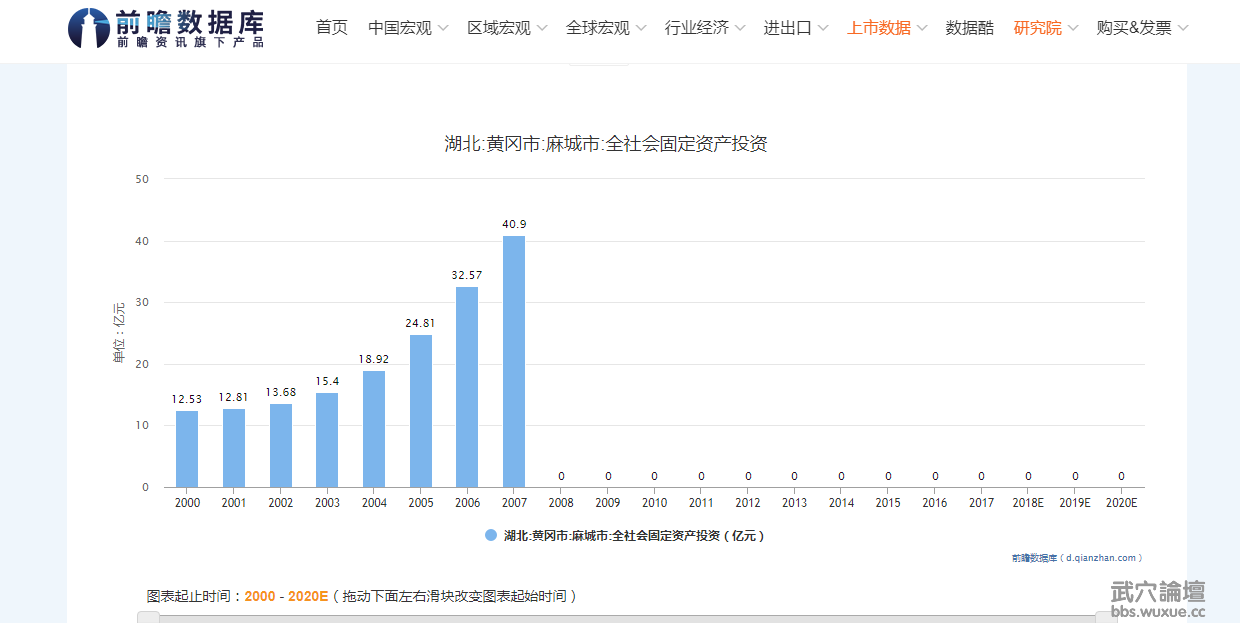Click the x-axis label 2010
The image size is (1240, 623).
coord(654,503)
